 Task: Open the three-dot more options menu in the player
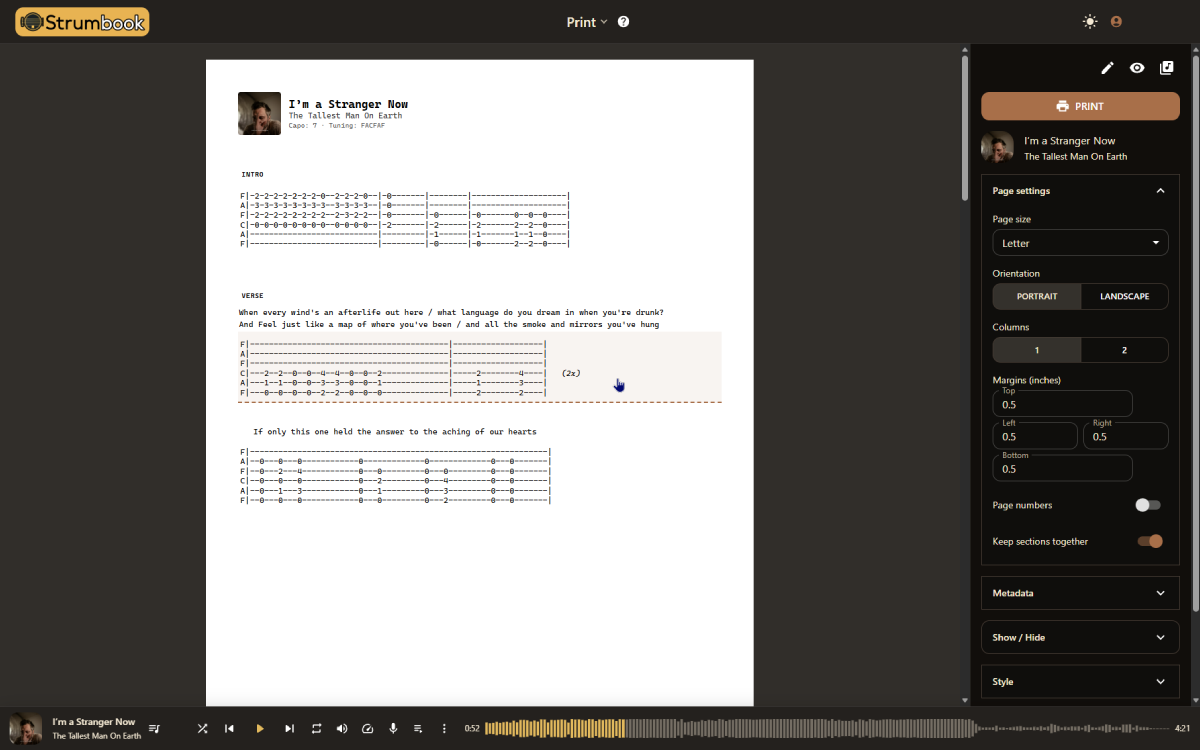(x=444, y=729)
